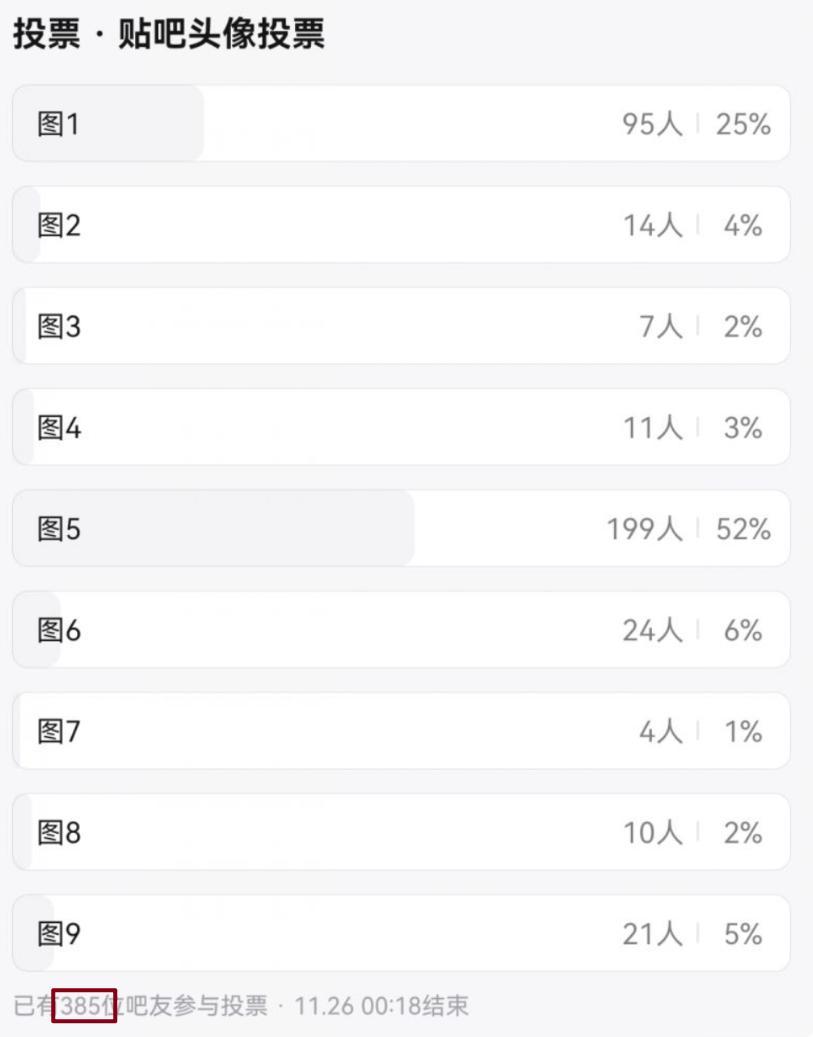This screenshot has width=813, height=1037.
Task: Choose the 图7 poll row
Action: pyautogui.click(x=400, y=732)
